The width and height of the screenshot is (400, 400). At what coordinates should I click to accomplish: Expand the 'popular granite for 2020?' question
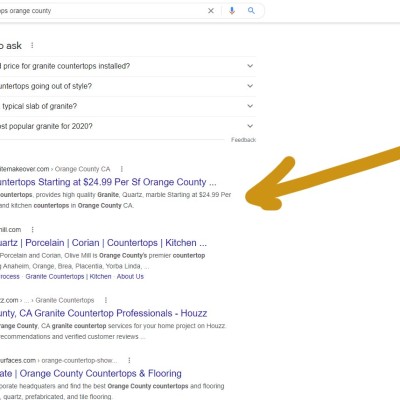[128, 126]
